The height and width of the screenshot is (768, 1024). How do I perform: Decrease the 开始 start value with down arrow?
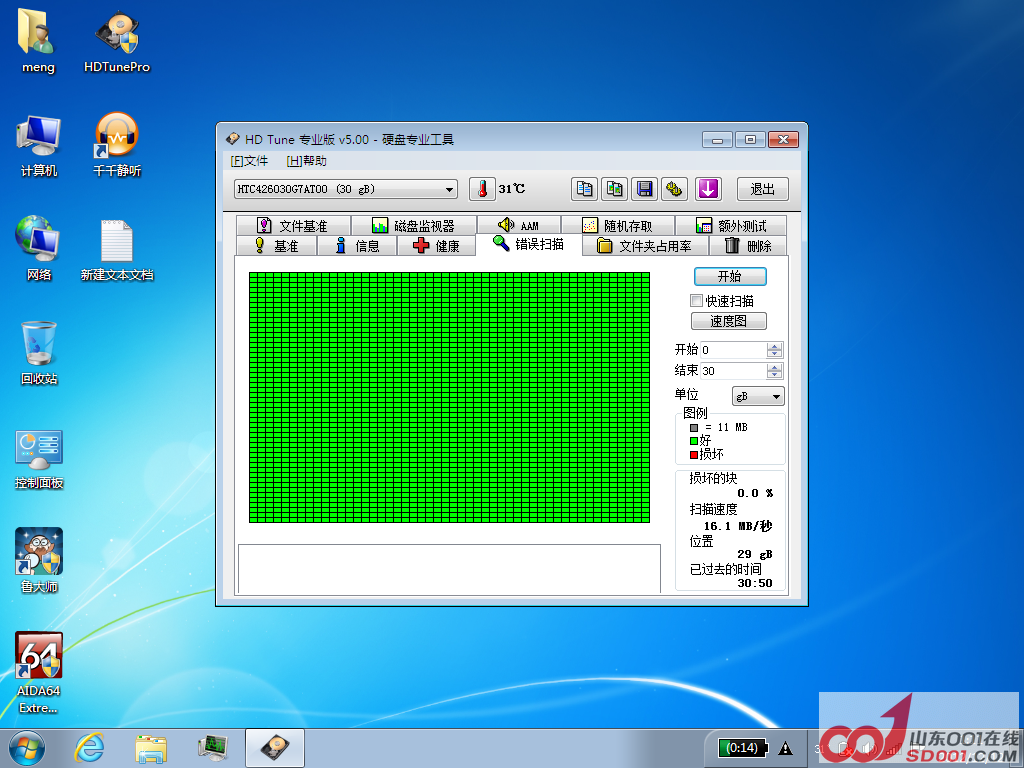pyautogui.click(x=775, y=353)
